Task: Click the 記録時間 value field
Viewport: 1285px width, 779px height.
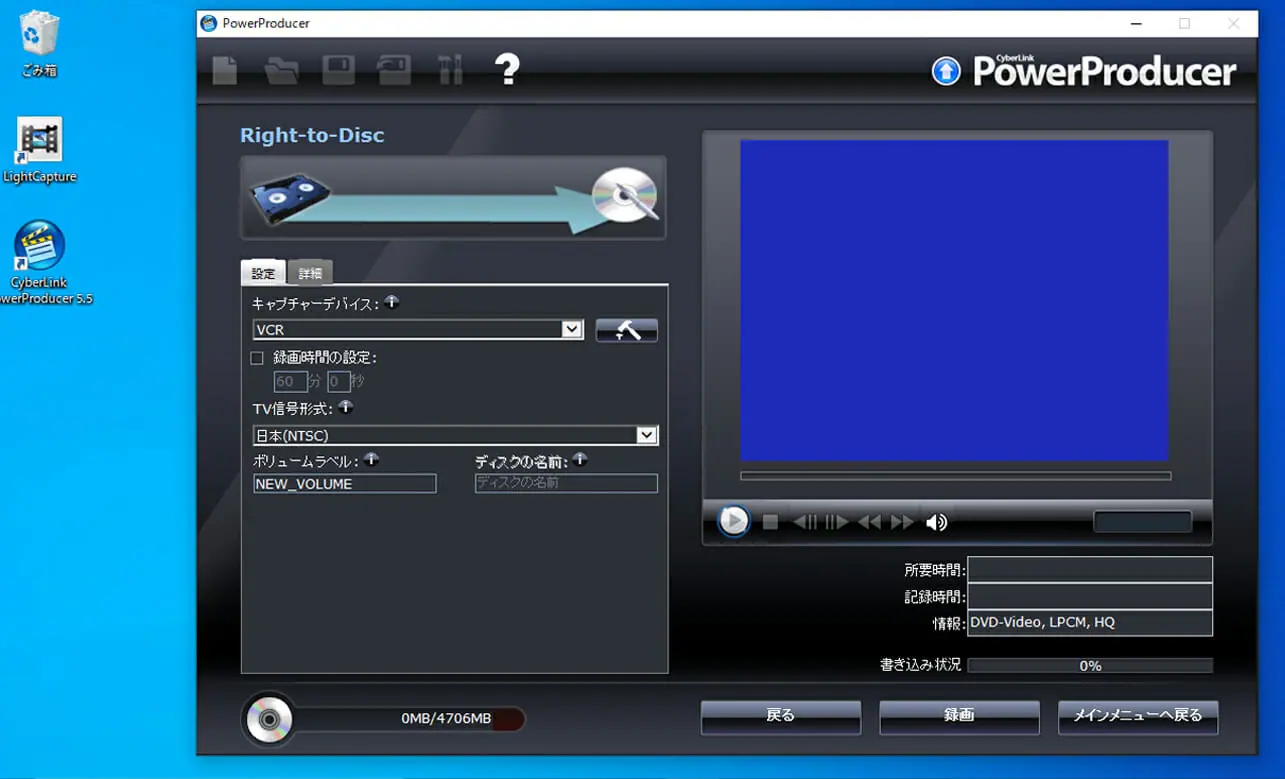Action: [1090, 596]
